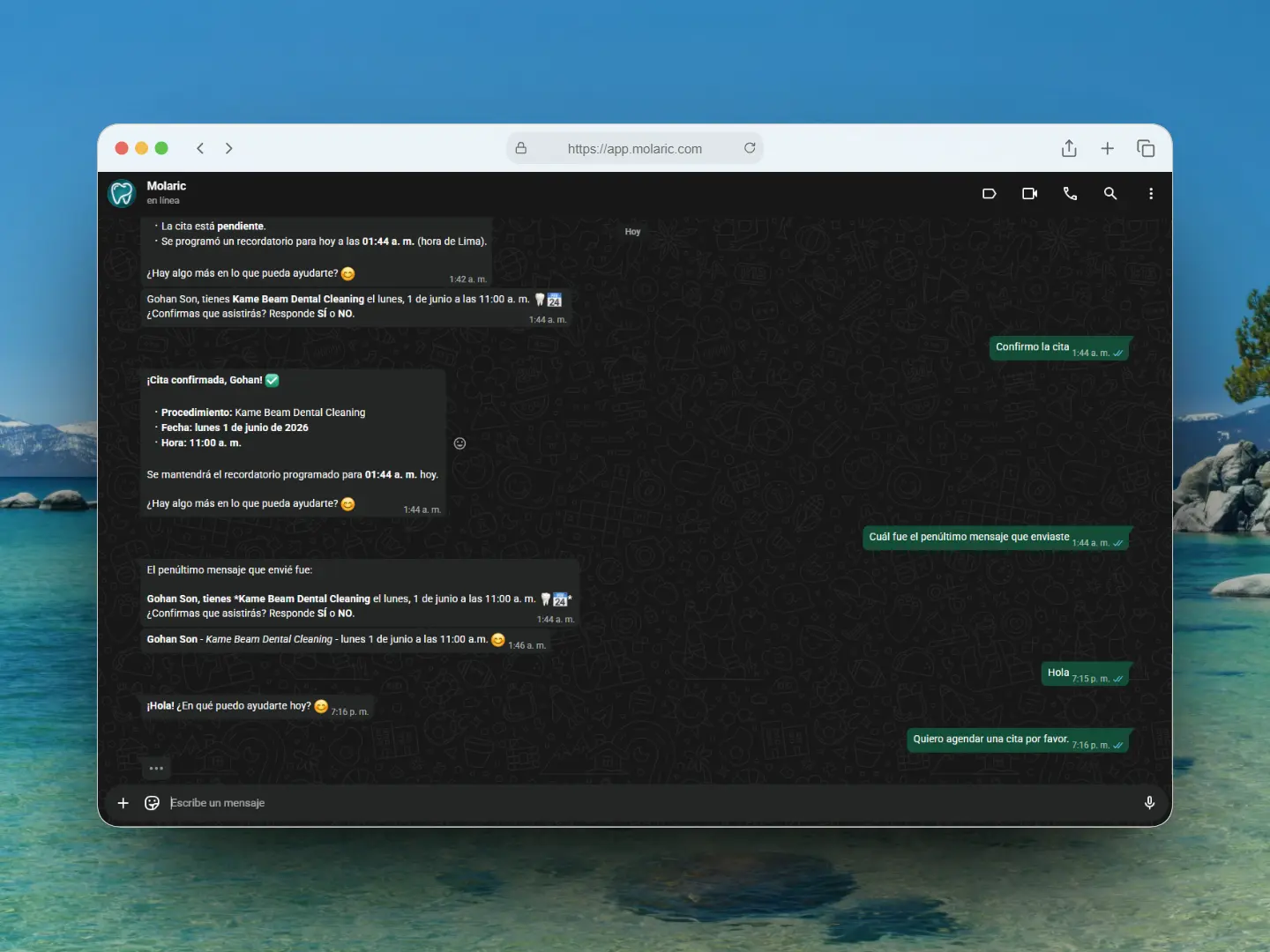Start a video call with Molaric
This screenshot has width=1270, height=952.
[x=1029, y=194]
